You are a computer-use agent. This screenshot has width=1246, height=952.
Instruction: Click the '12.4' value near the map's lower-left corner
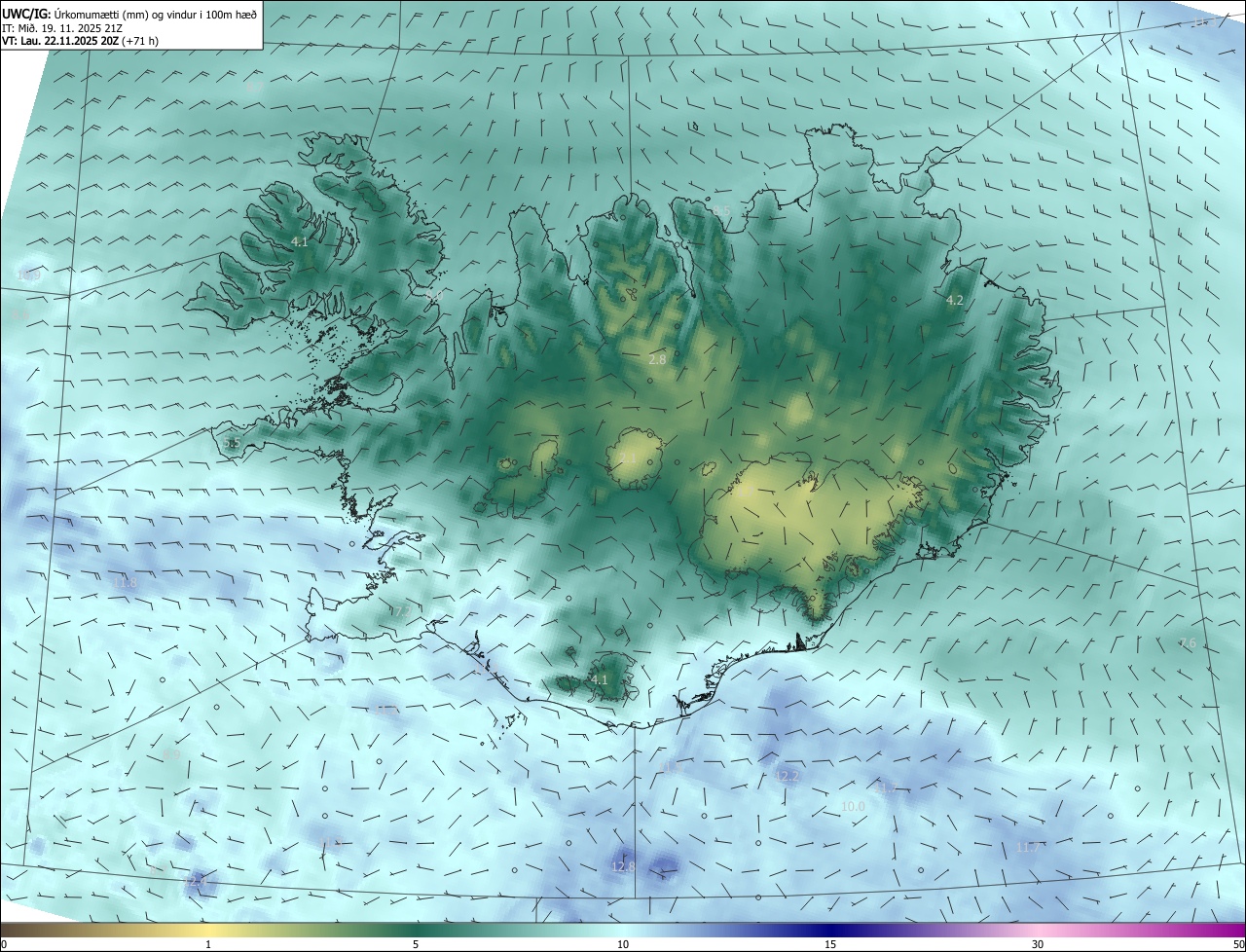(196, 881)
